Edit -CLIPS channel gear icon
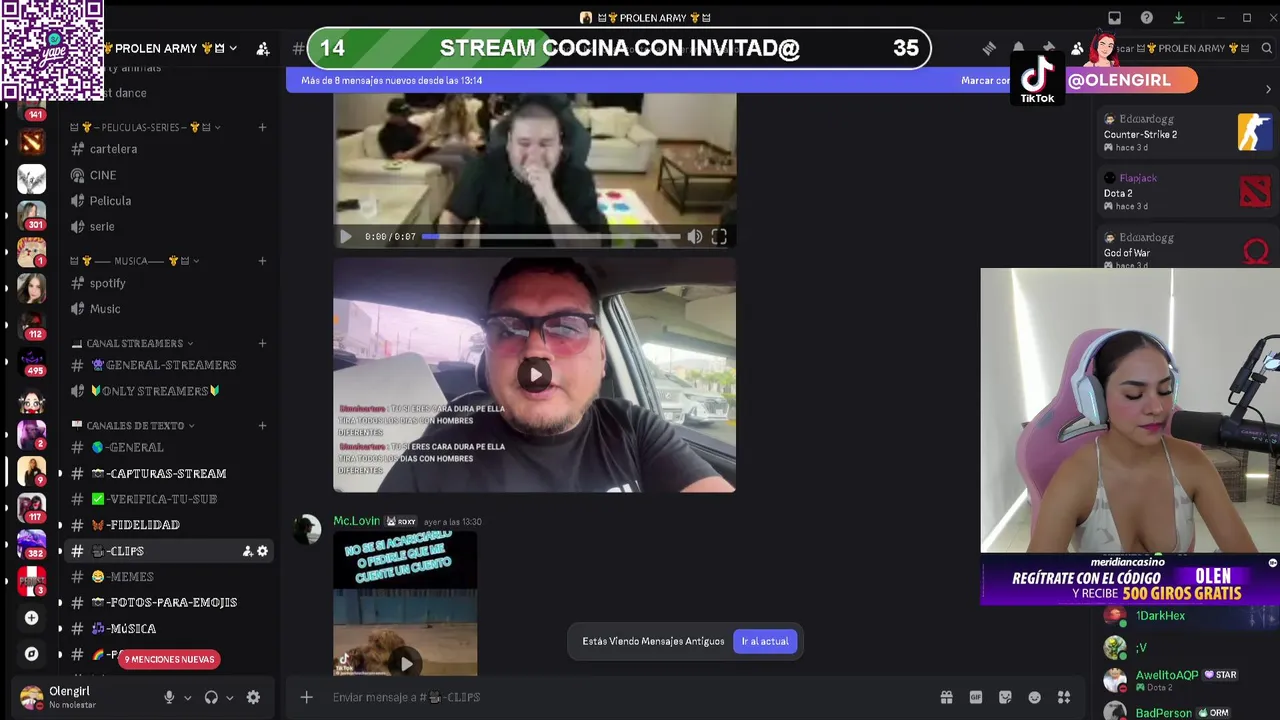1280x720 pixels. tap(263, 551)
